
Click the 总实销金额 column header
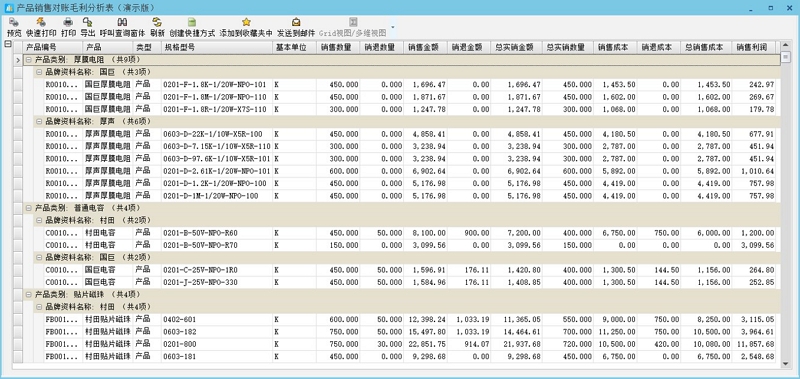coord(517,47)
